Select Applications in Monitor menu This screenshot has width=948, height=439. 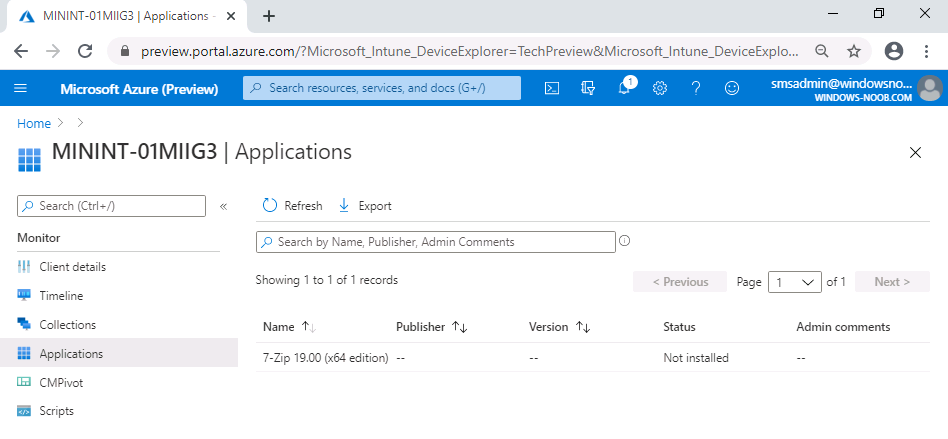[118, 353]
